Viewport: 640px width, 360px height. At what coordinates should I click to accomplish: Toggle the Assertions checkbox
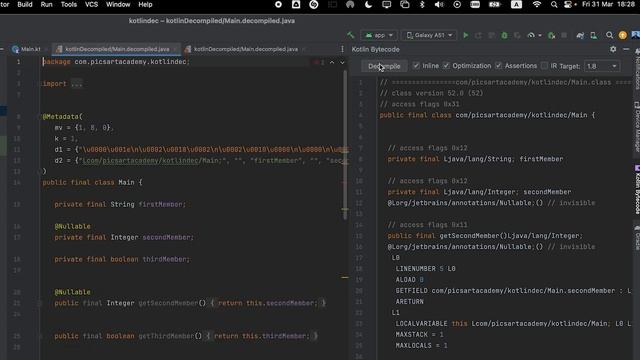coord(498,66)
